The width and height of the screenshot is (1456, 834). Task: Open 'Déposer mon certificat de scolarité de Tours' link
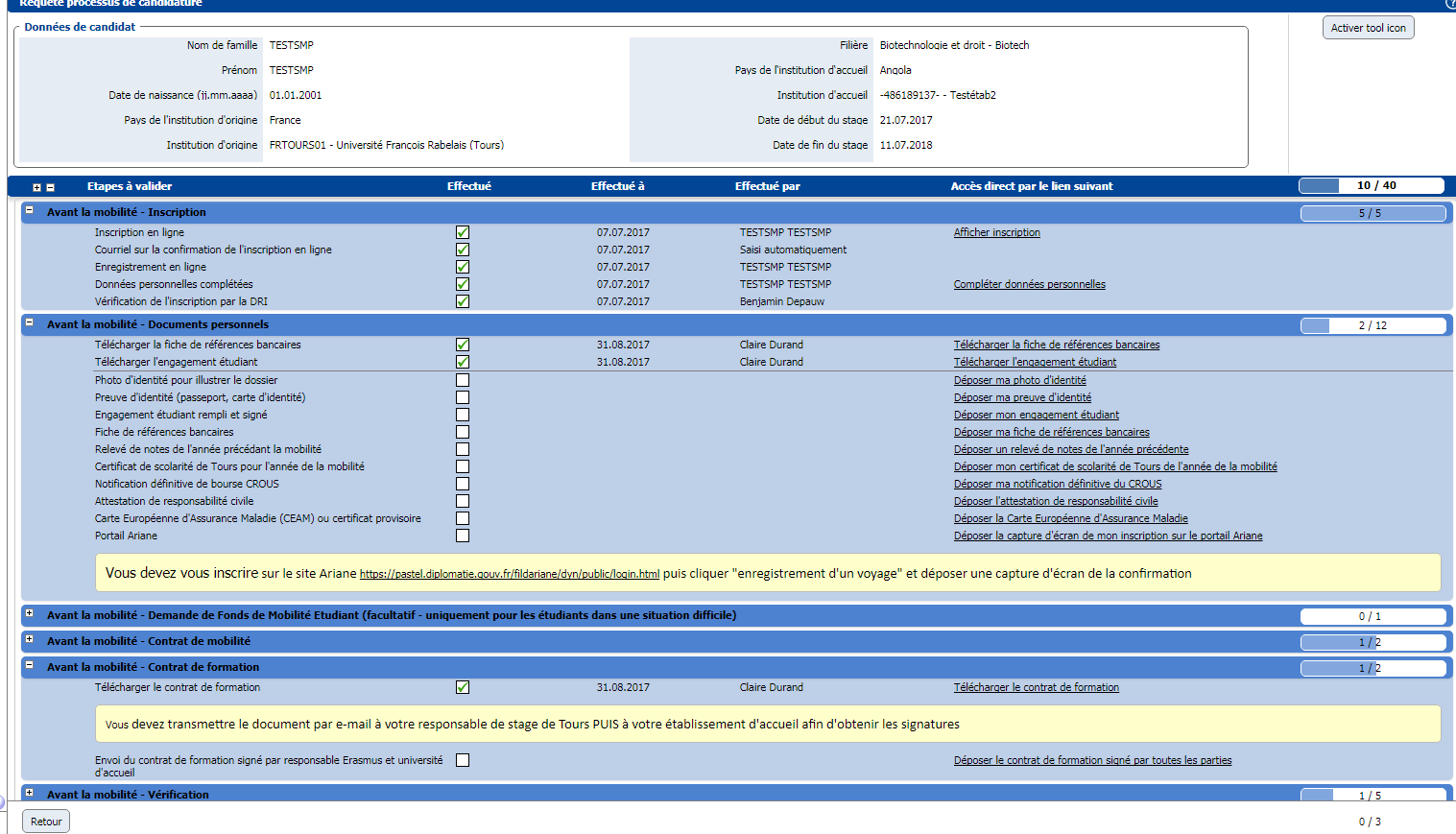click(1115, 466)
